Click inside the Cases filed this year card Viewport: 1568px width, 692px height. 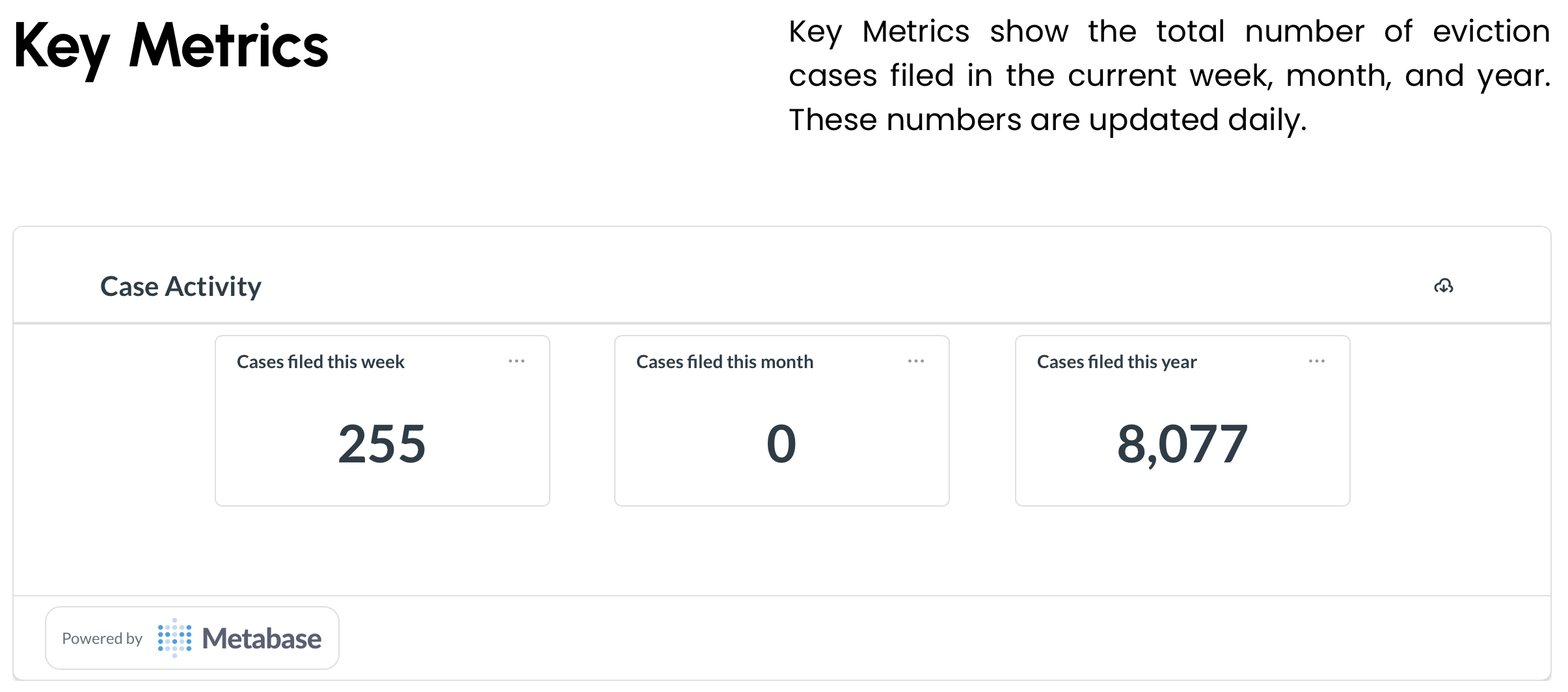[1183, 421]
